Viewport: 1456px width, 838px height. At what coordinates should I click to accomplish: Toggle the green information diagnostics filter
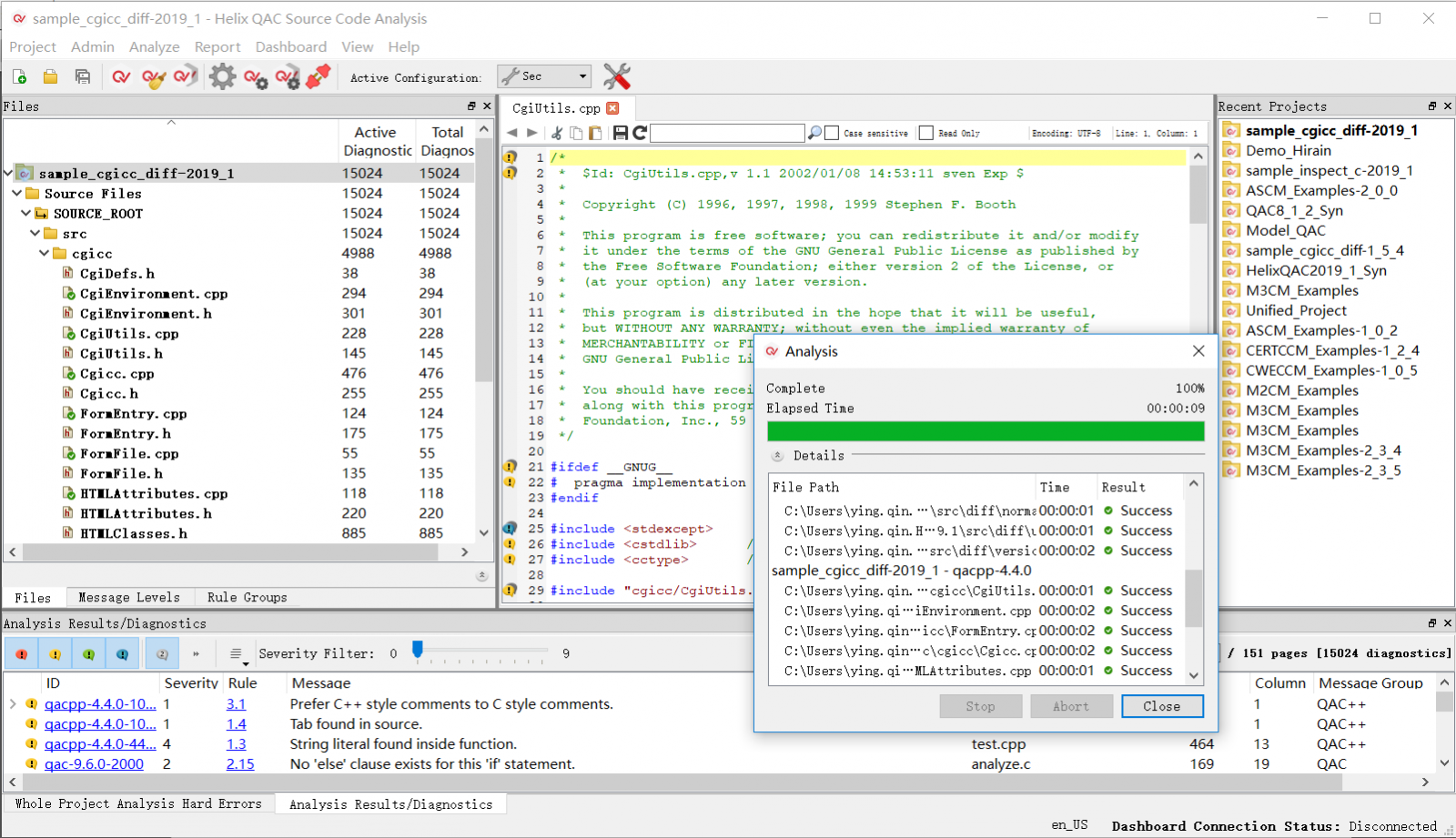pyautogui.click(x=89, y=654)
